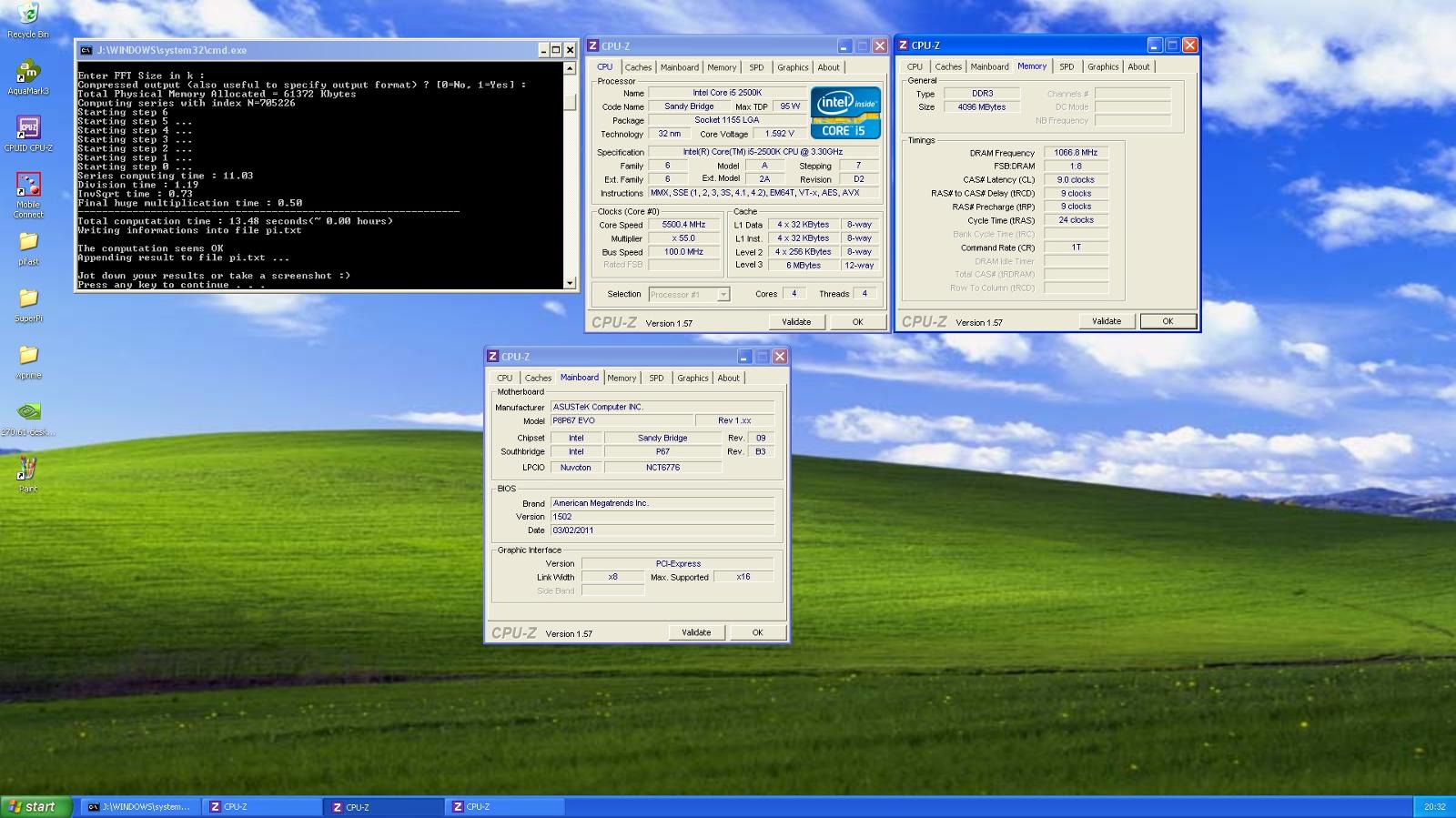Open SPD tab in the Memory window
1456x818 pixels.
(x=1067, y=66)
